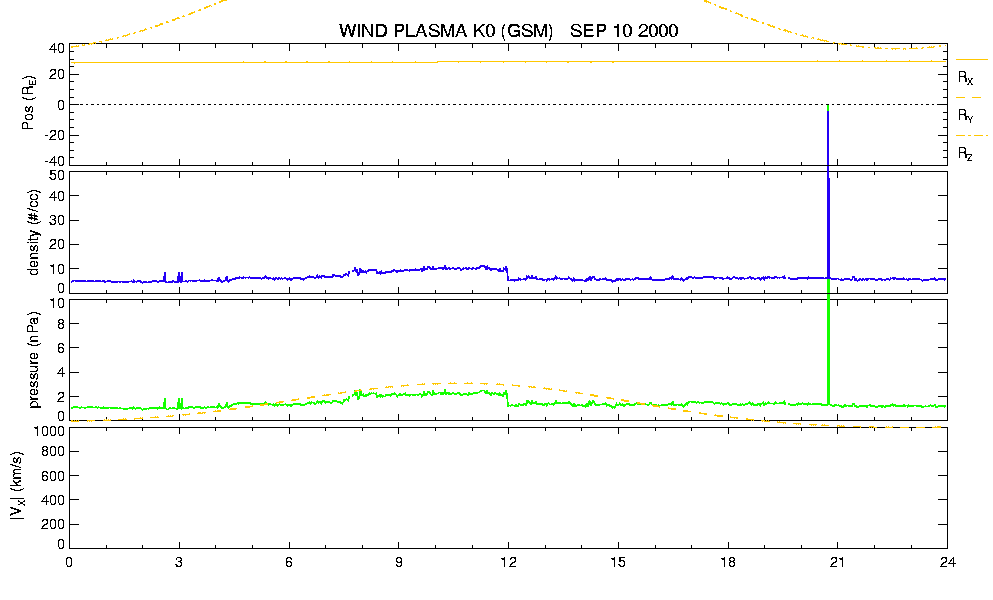Click the solid orange Rx legend line
This screenshot has width=993, height=600.
pos(971,60)
